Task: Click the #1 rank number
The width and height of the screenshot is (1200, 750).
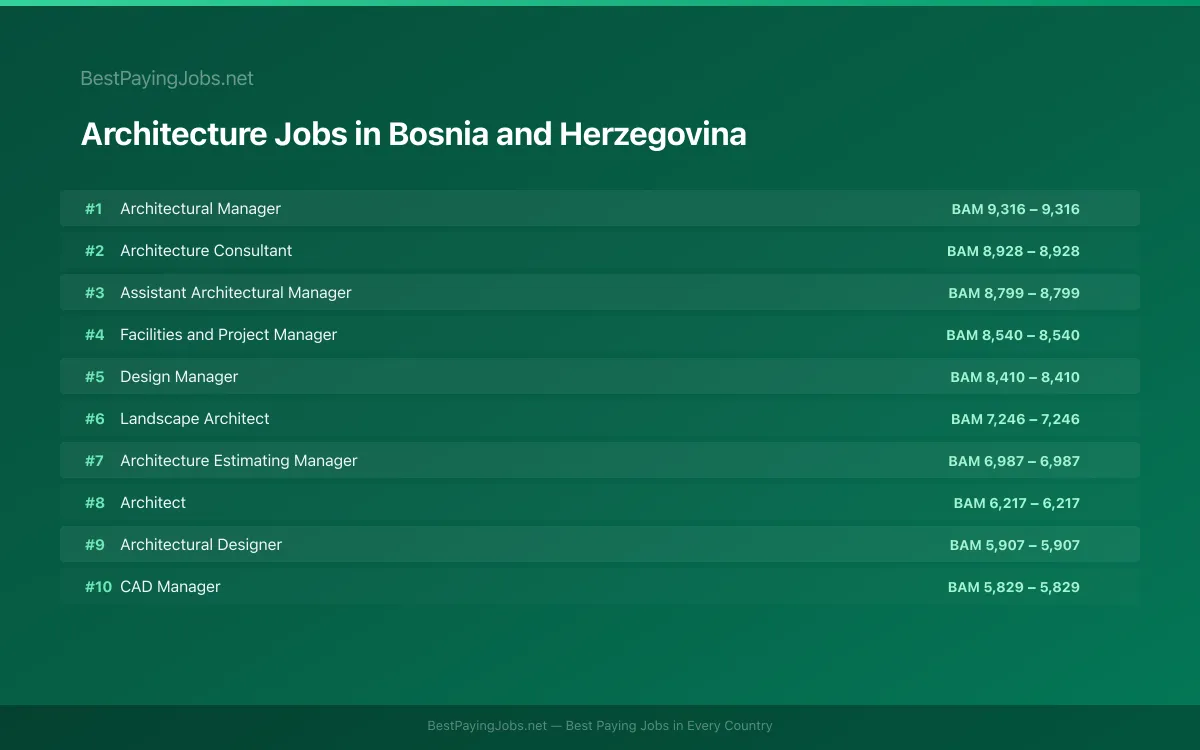Action: click(x=94, y=209)
